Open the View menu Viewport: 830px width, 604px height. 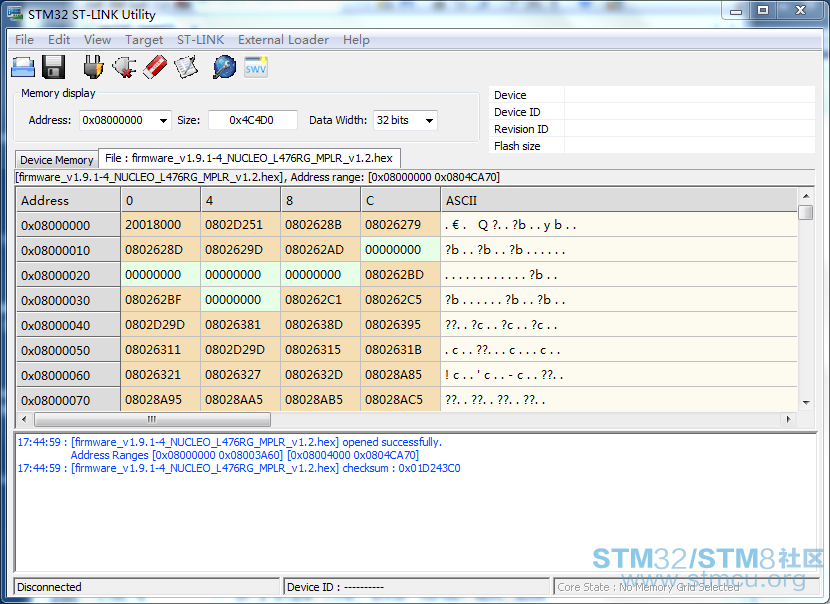pos(97,40)
